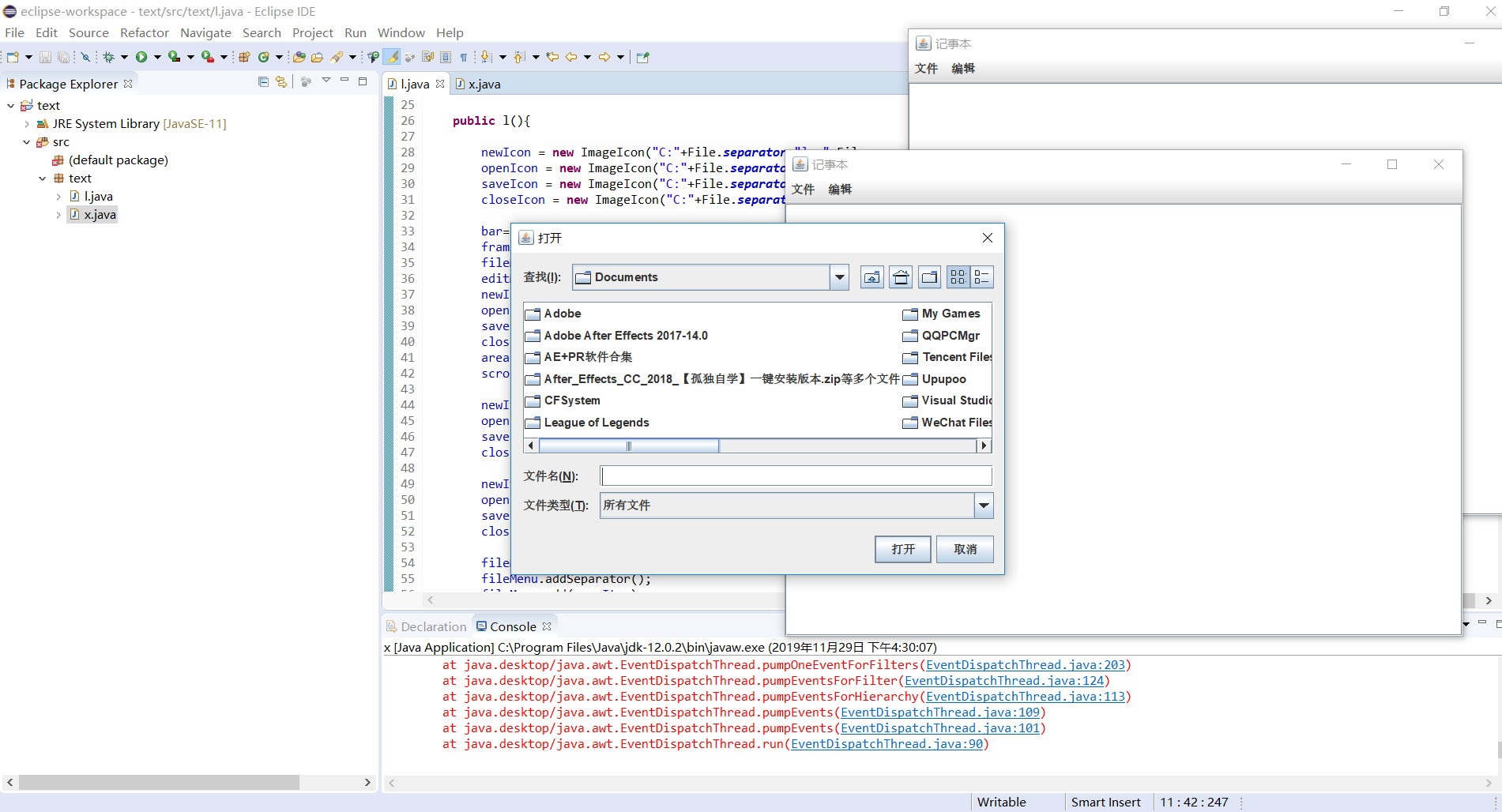Click the green Run button in Eclipse toolbar
1502x812 pixels.
[141, 57]
